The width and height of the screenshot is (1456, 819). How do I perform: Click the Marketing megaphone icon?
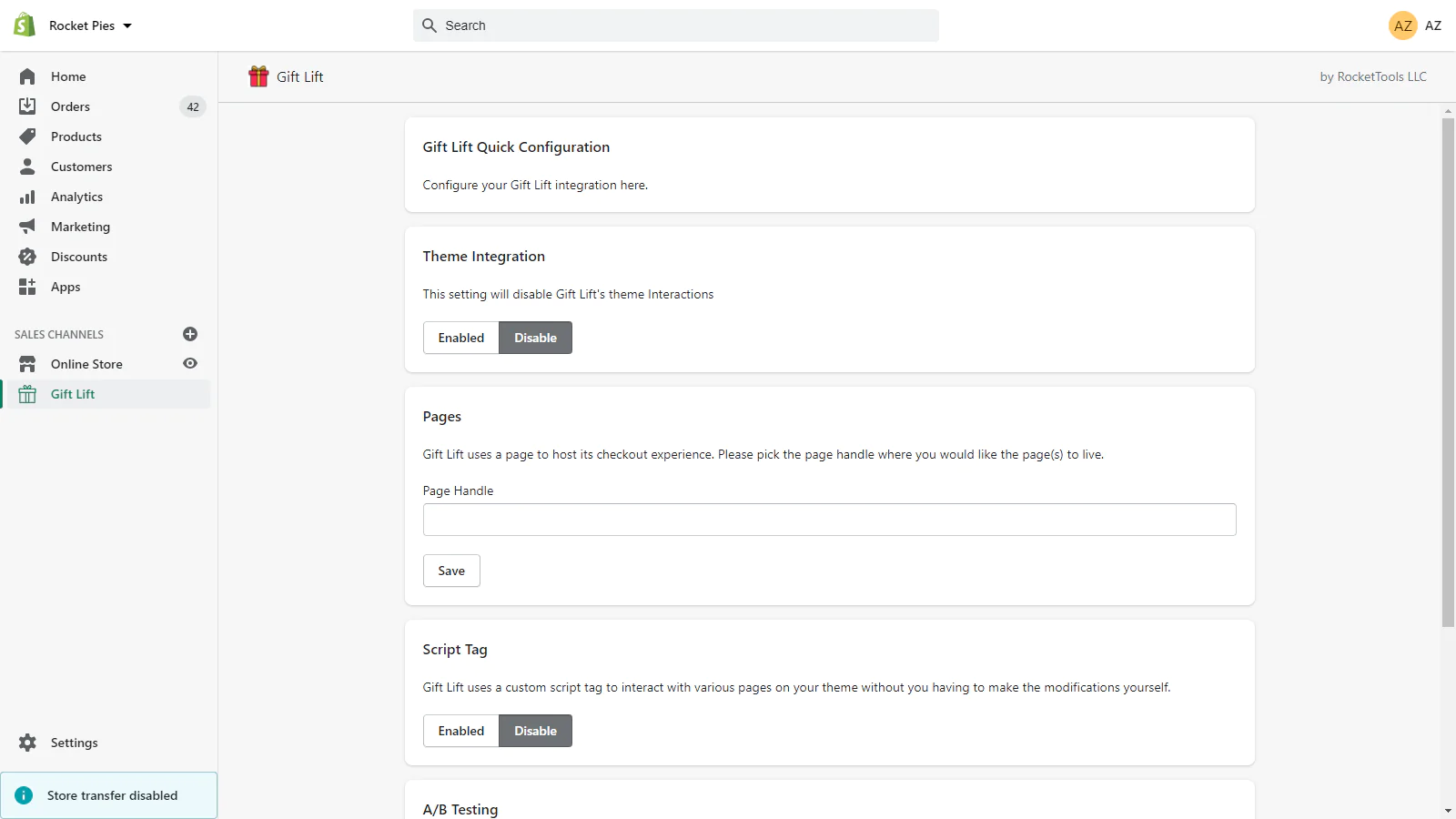pos(27,227)
